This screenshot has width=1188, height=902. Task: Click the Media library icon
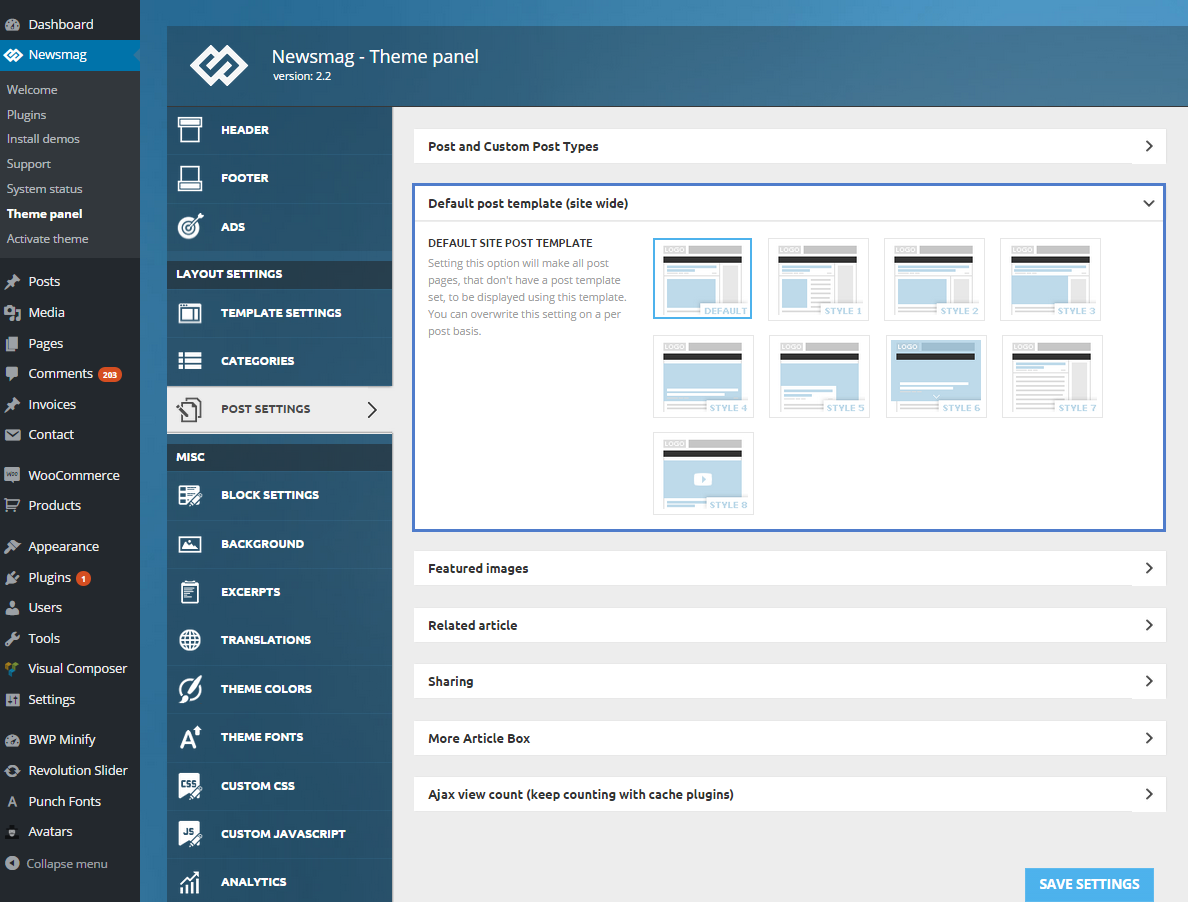[12, 313]
